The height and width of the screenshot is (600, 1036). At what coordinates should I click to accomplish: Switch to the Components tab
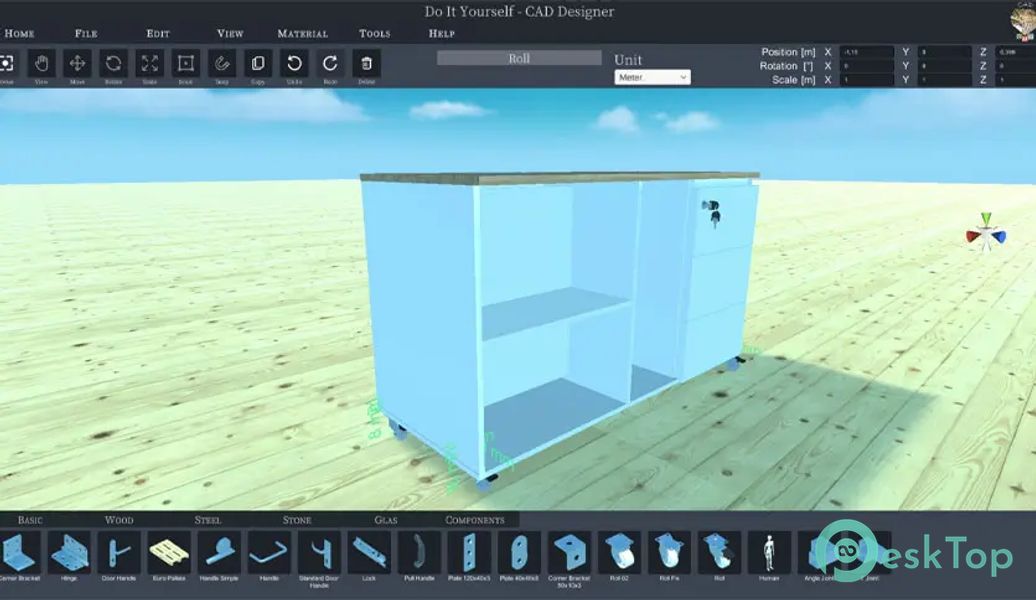474,520
